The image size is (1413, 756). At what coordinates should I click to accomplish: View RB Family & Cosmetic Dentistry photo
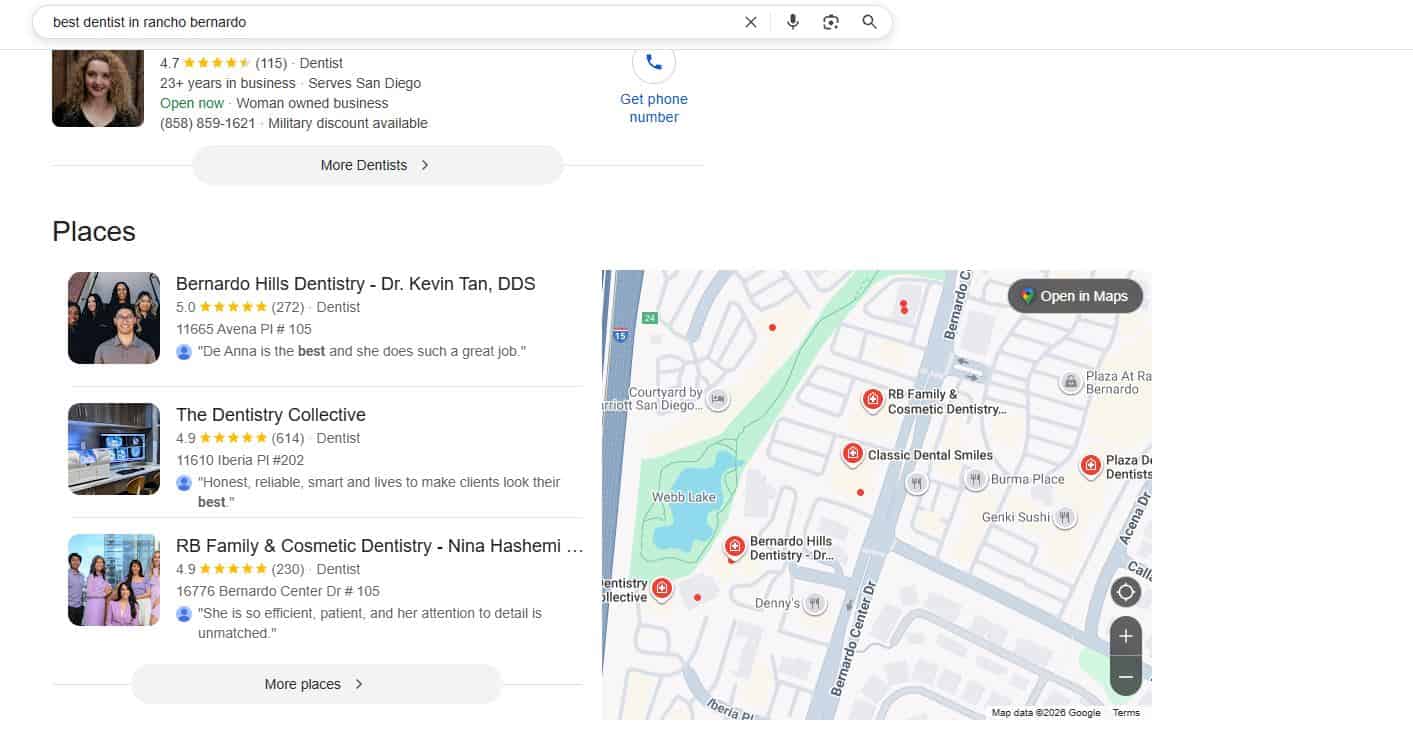pos(114,580)
